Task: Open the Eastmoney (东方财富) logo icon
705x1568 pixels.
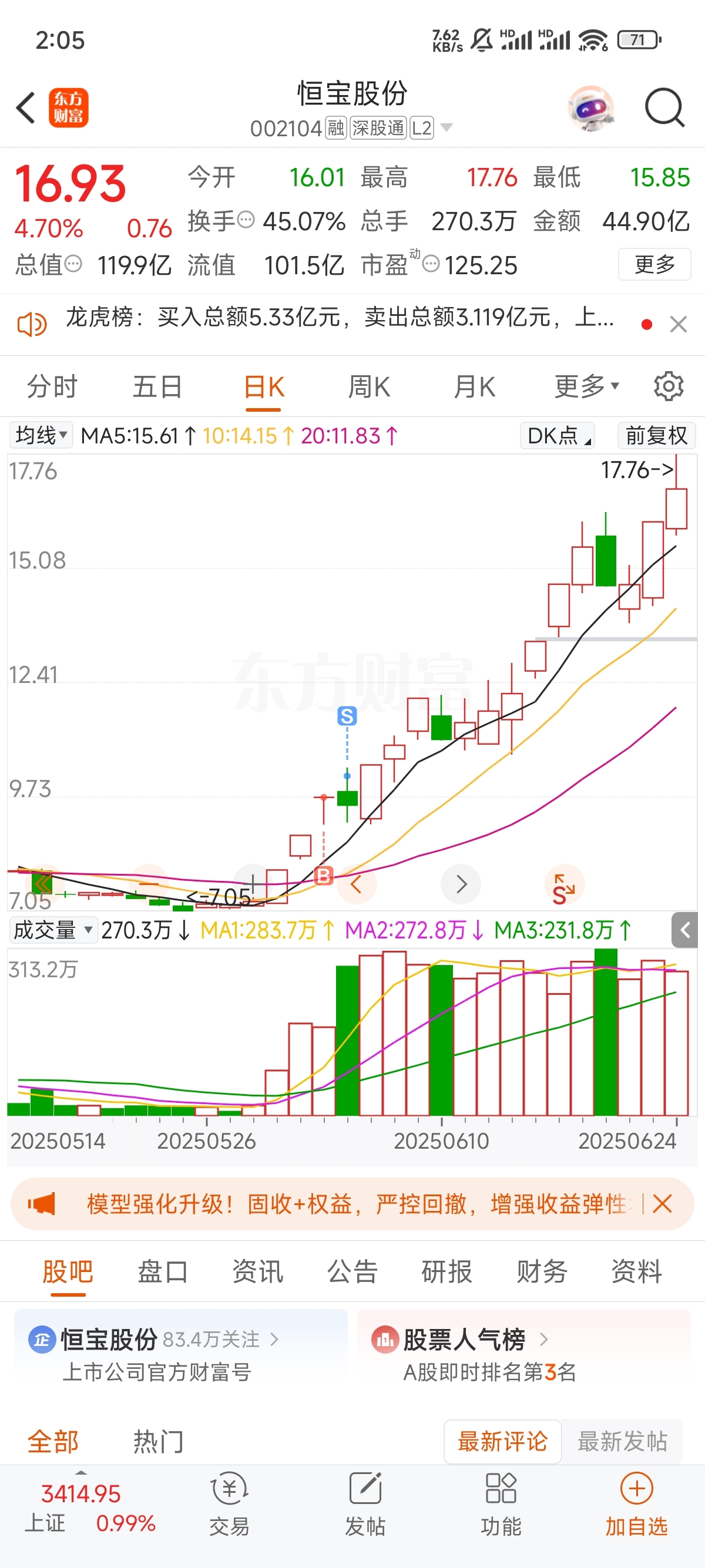Action: click(x=68, y=107)
